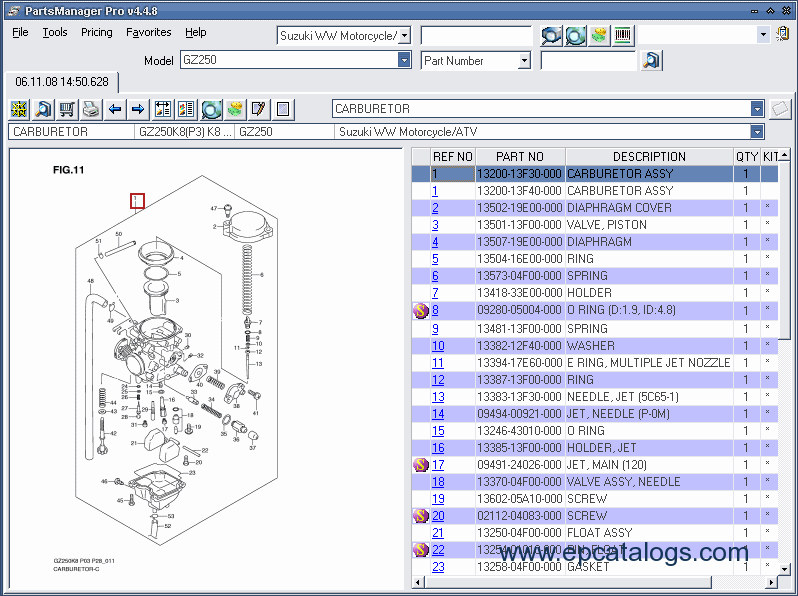This screenshot has width=798, height=596.
Task: Click the yellow building icon at top right
Action: tap(783, 35)
